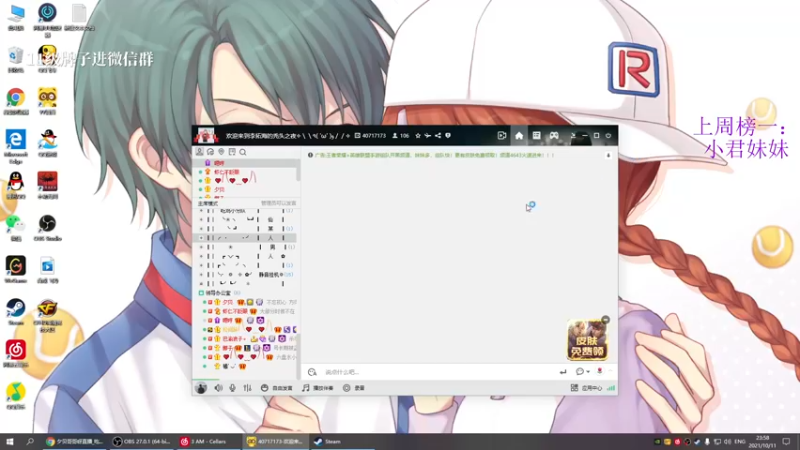Open the YY raccoon desktop shortcut
This screenshot has height=450, width=800.
click(x=47, y=101)
